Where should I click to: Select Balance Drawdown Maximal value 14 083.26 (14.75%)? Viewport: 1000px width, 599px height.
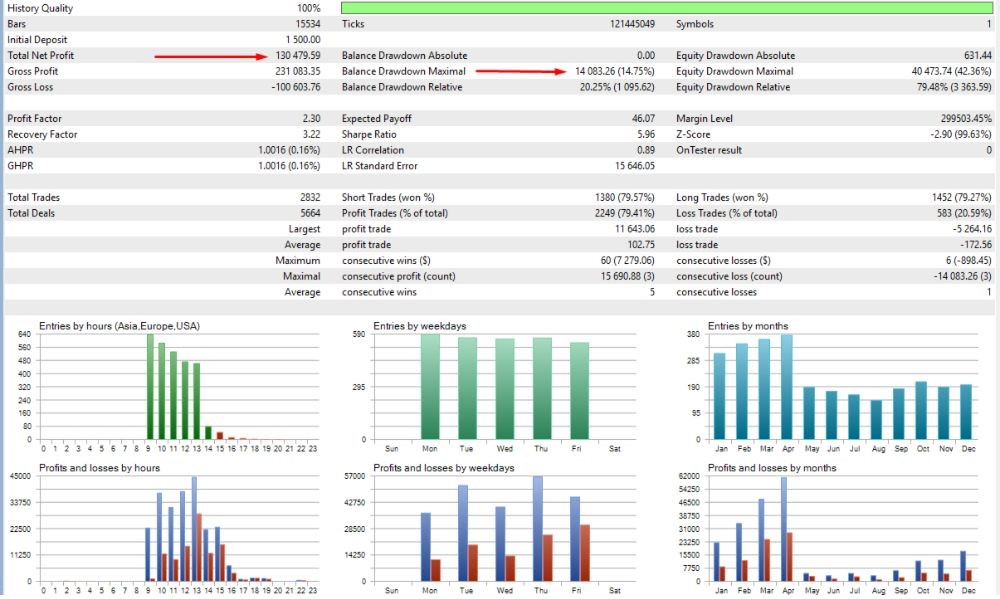[615, 71]
